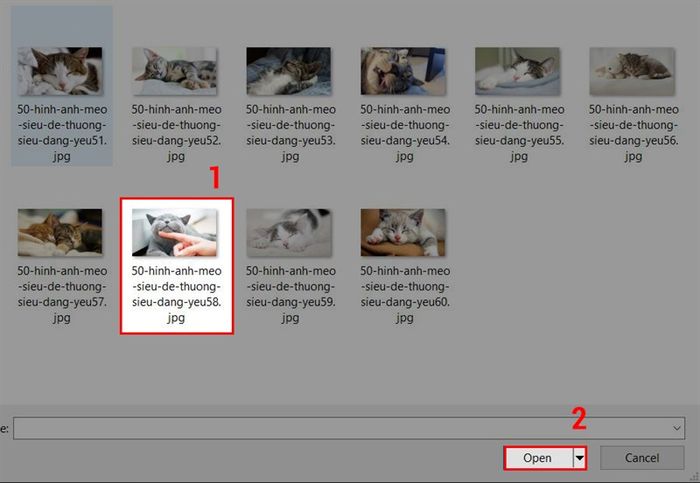Click the file name label ending yeu53.jpg

coord(291,133)
